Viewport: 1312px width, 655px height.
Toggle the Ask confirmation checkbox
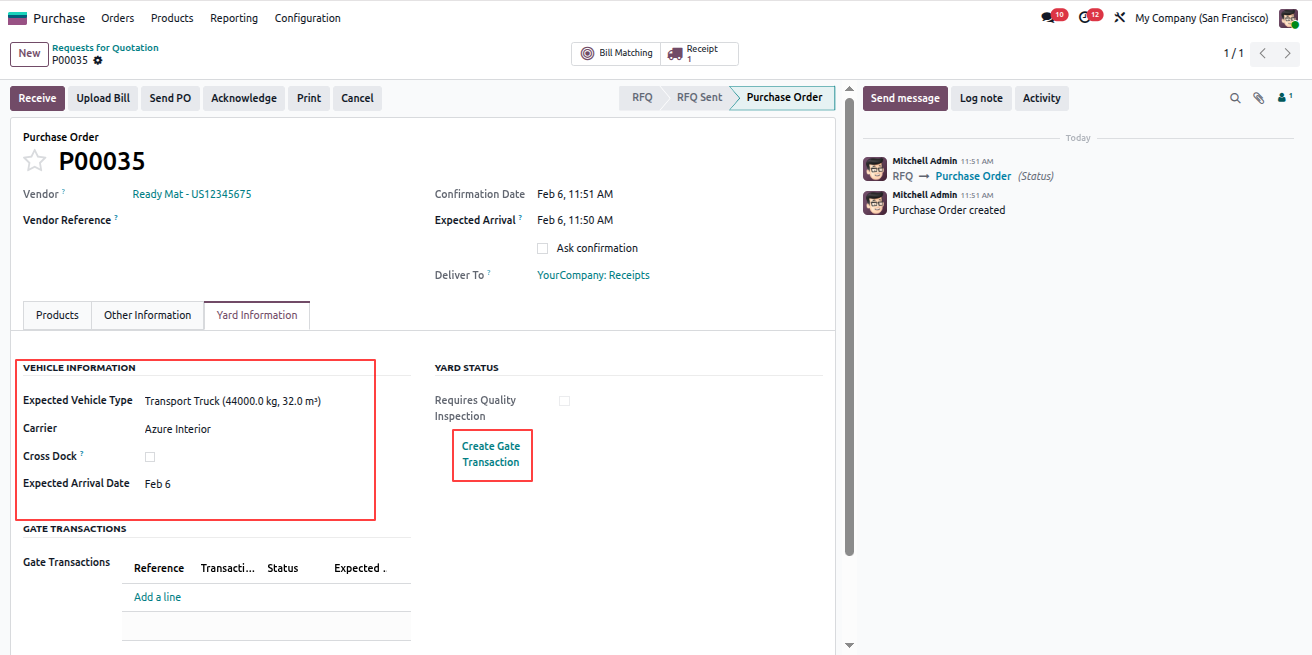(x=543, y=248)
